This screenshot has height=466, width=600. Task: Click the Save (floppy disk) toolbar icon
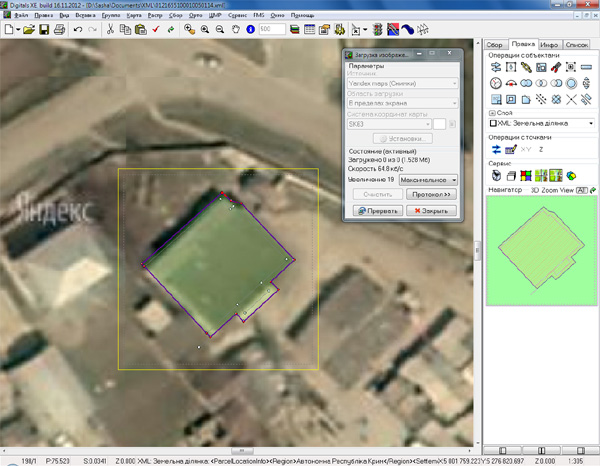(43, 31)
